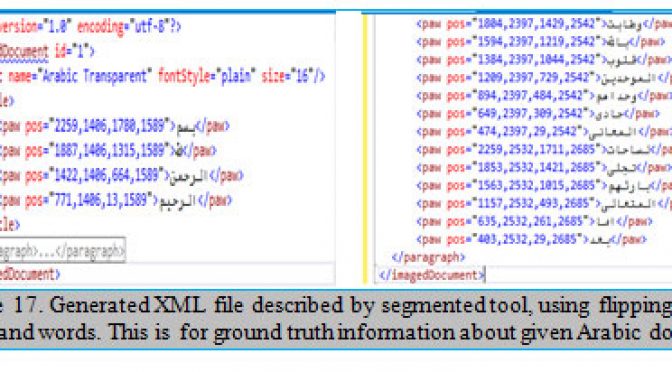
Task: Expand the collapsed paragraph block in left editor
Action: click(63, 250)
